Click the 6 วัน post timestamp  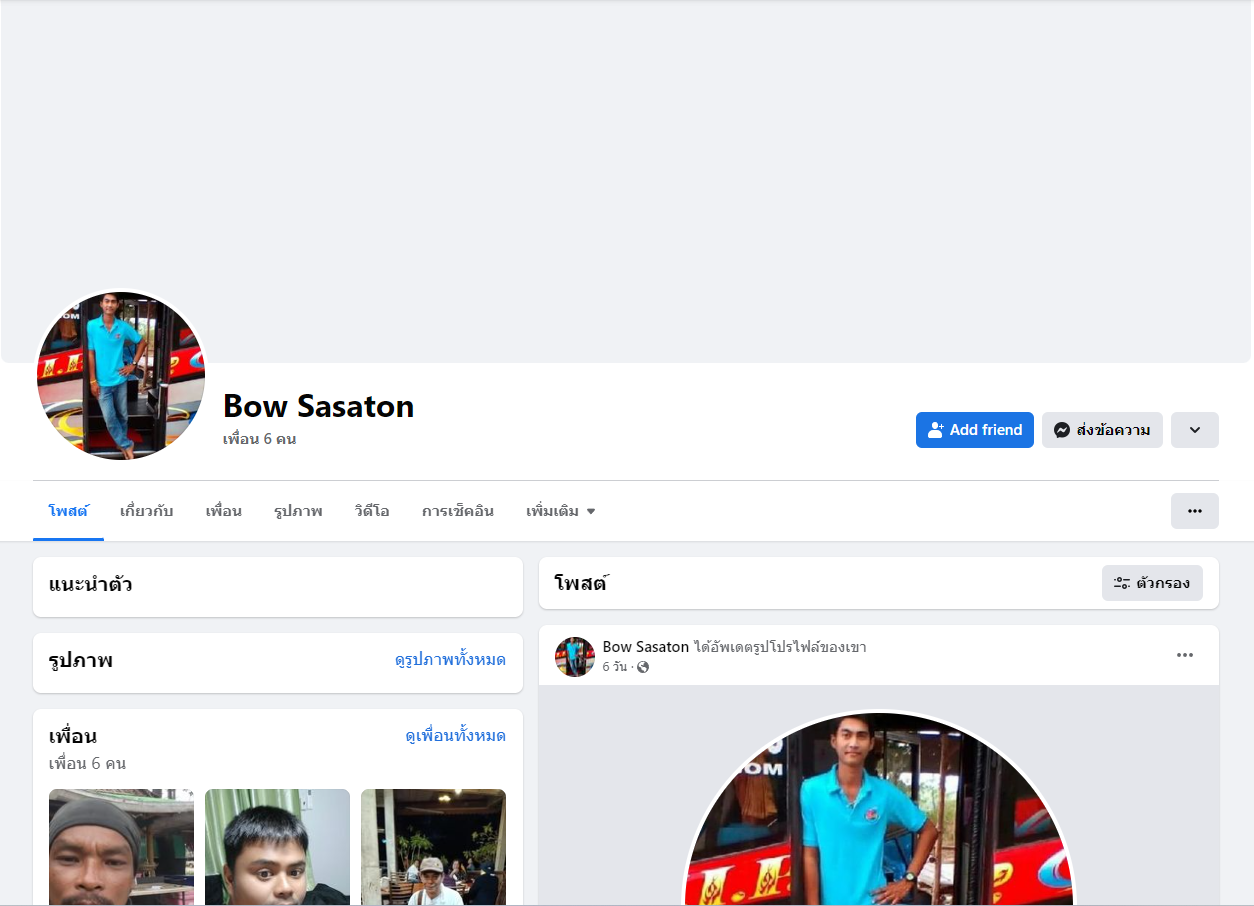click(x=614, y=667)
